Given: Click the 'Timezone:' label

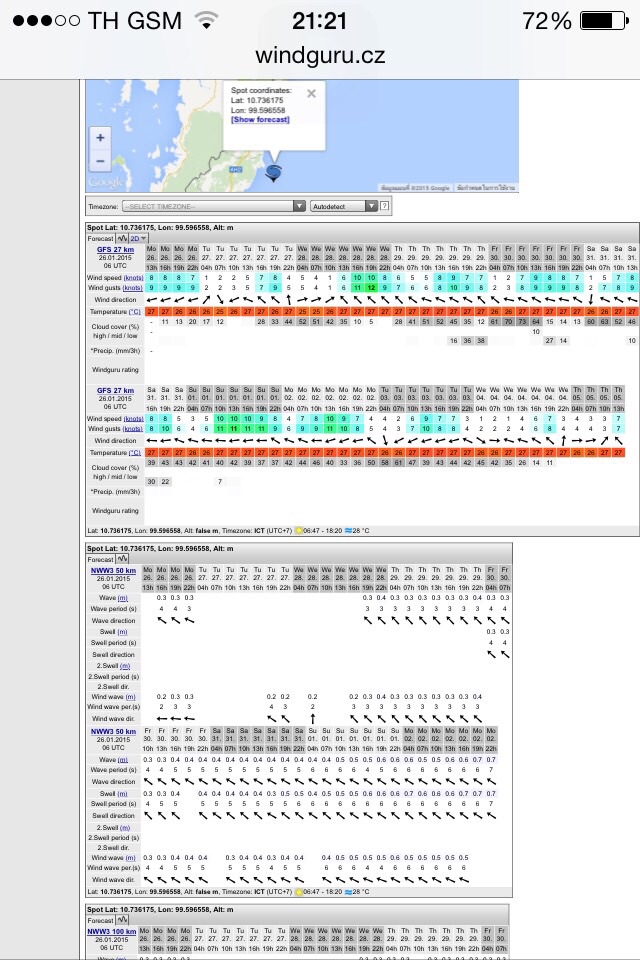Looking at the screenshot, I should 103,206.
